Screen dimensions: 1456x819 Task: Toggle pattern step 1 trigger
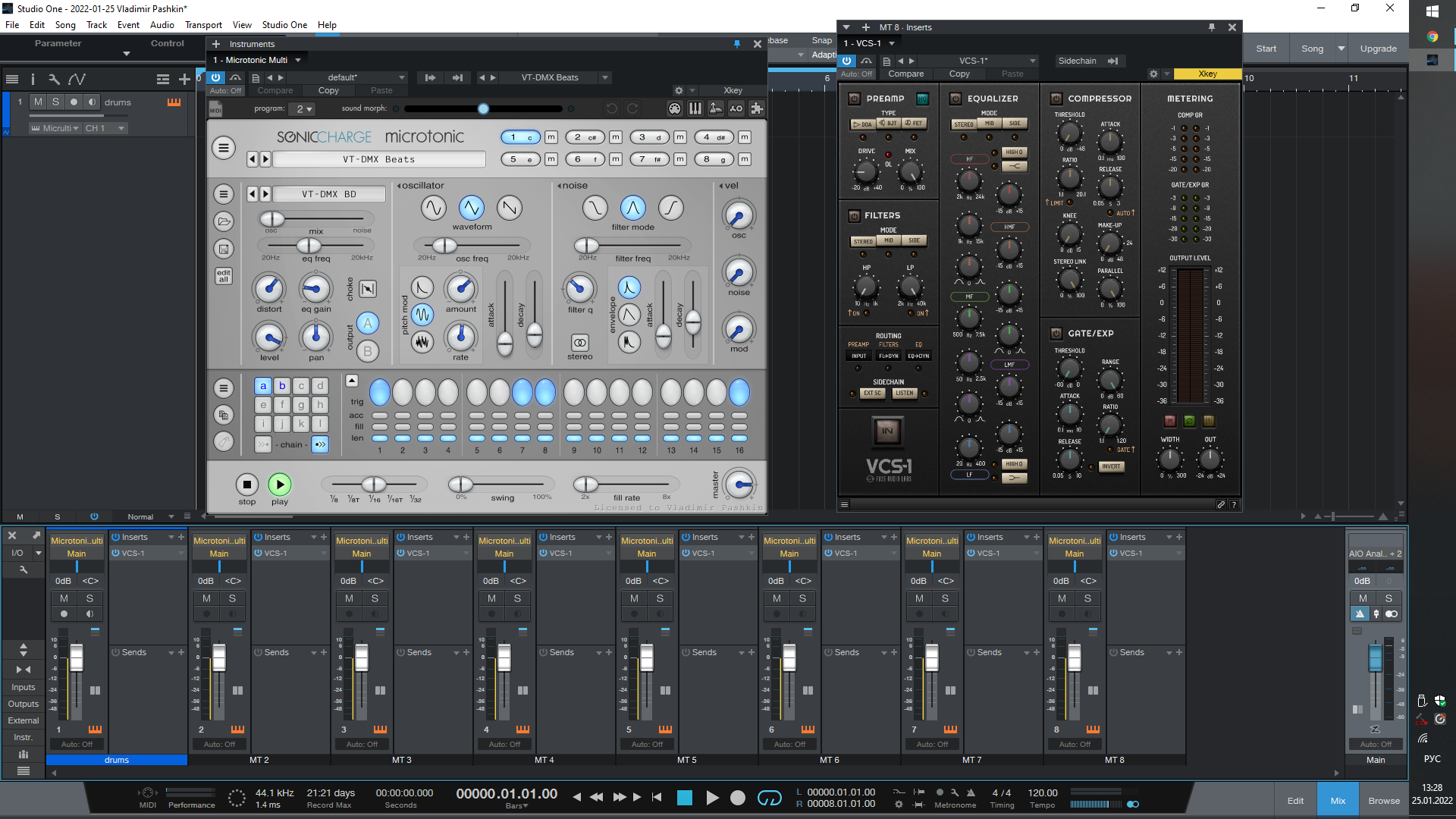(x=380, y=393)
